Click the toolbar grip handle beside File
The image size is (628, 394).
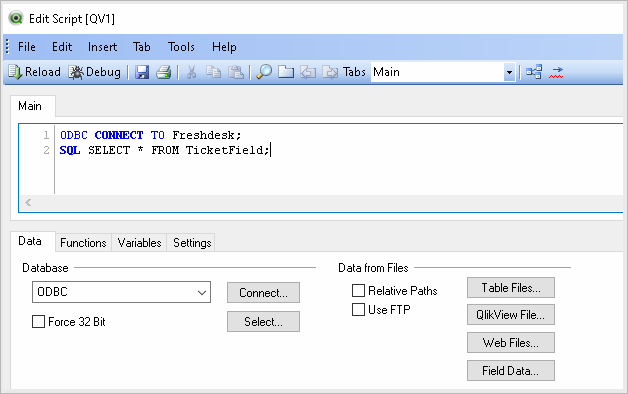7,47
